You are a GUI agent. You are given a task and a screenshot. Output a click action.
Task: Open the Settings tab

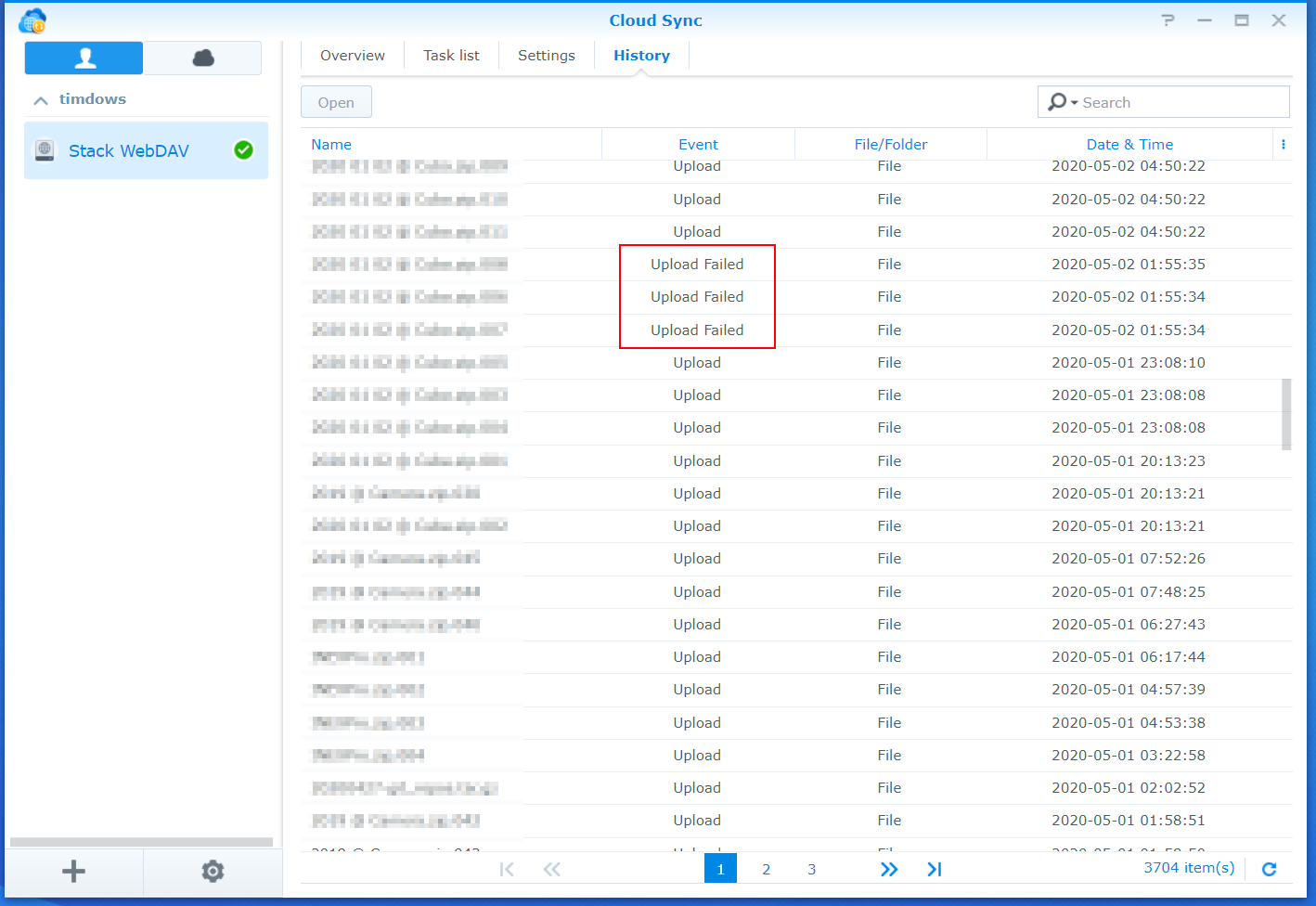[x=546, y=56]
